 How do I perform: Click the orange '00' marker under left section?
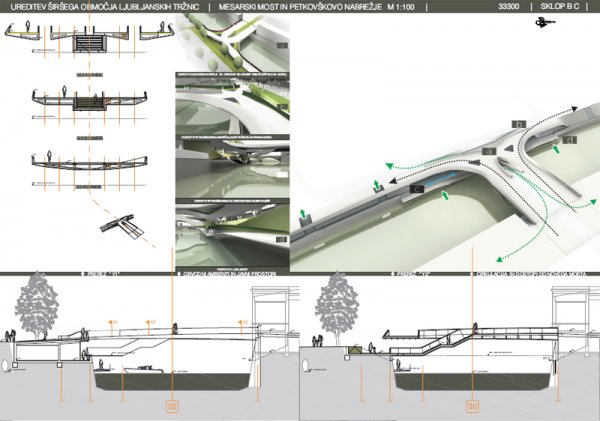(x=172, y=407)
